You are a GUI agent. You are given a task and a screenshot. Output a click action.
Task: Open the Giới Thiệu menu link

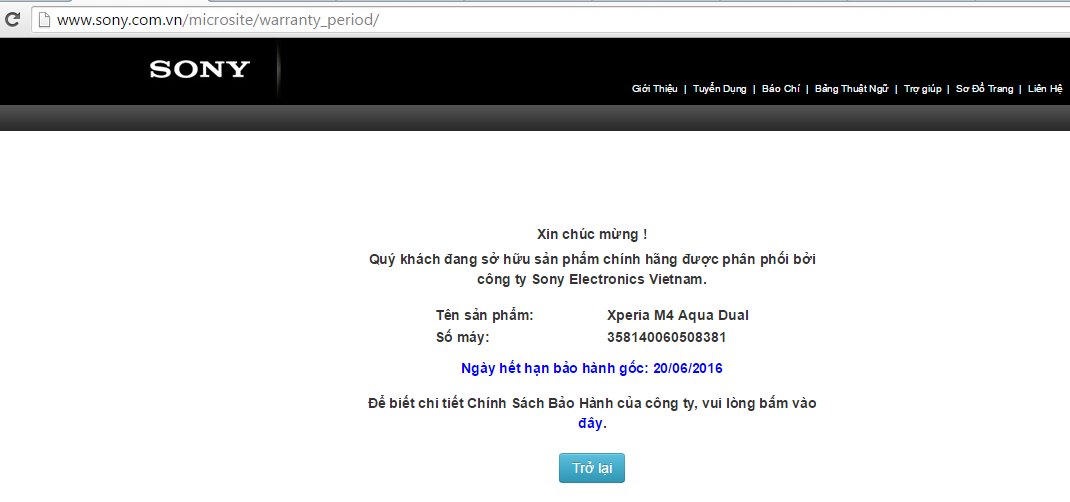pos(654,89)
